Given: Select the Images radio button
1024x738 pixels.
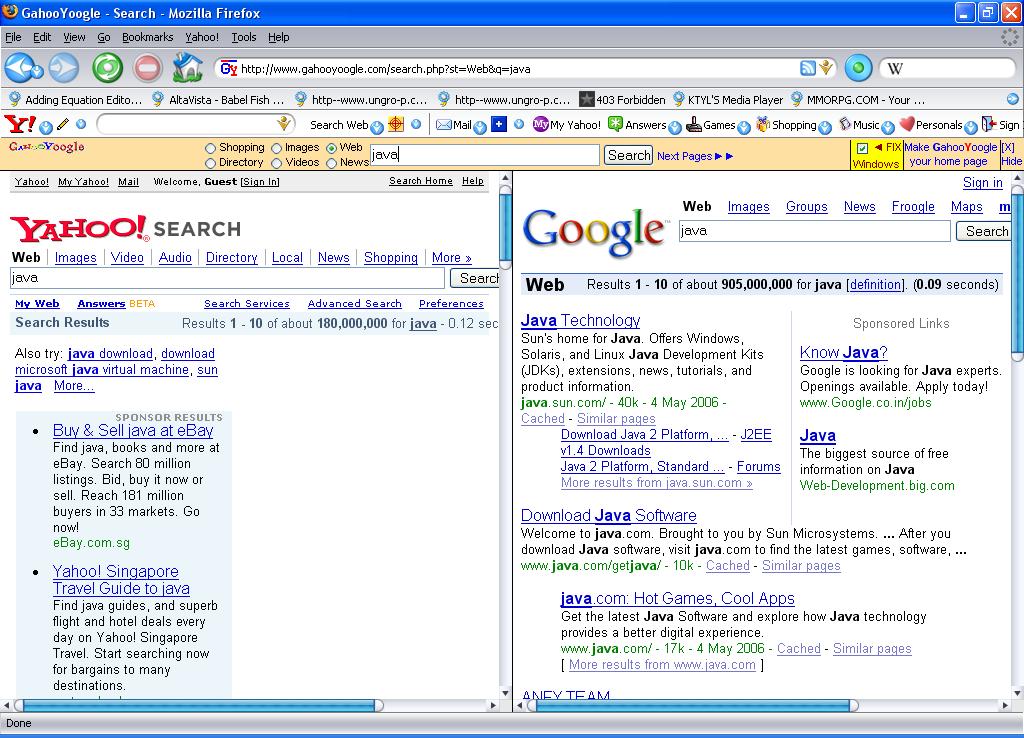Looking at the screenshot, I should (276, 148).
